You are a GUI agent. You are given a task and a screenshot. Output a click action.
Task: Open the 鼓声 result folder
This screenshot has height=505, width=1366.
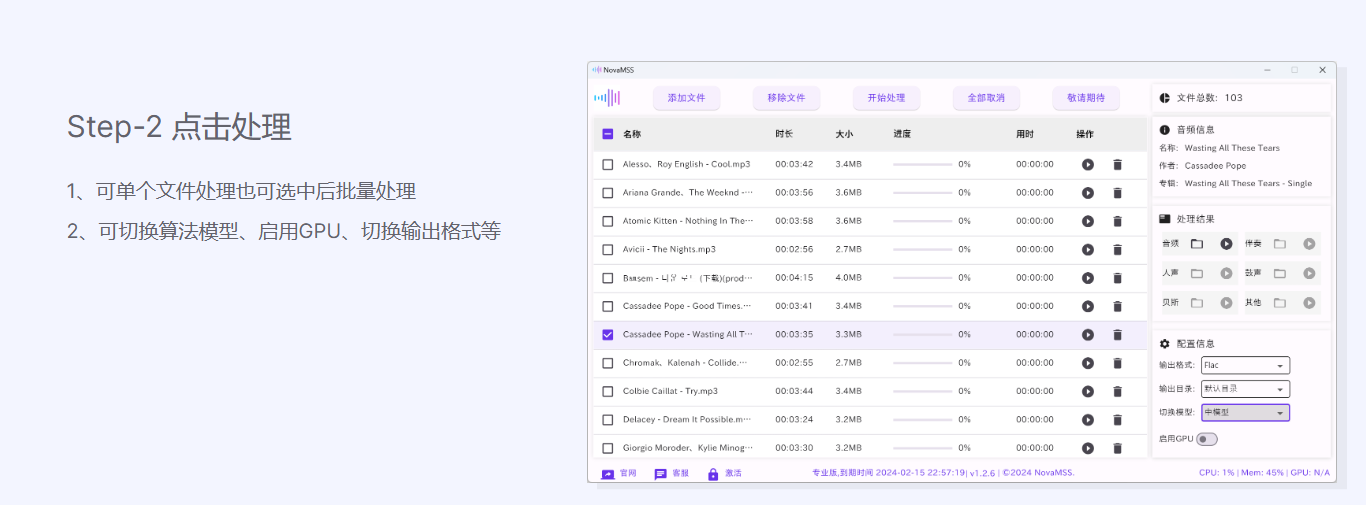tap(1280, 273)
